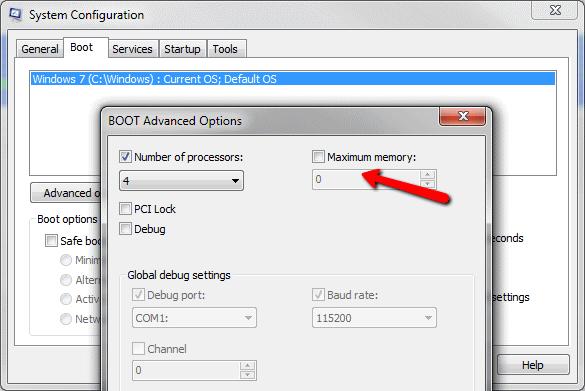585x391 pixels.
Task: Click the Help button
Action: (533, 365)
